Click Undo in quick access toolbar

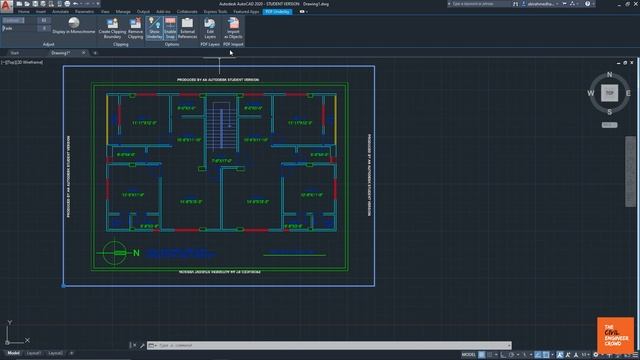pos(76,4)
